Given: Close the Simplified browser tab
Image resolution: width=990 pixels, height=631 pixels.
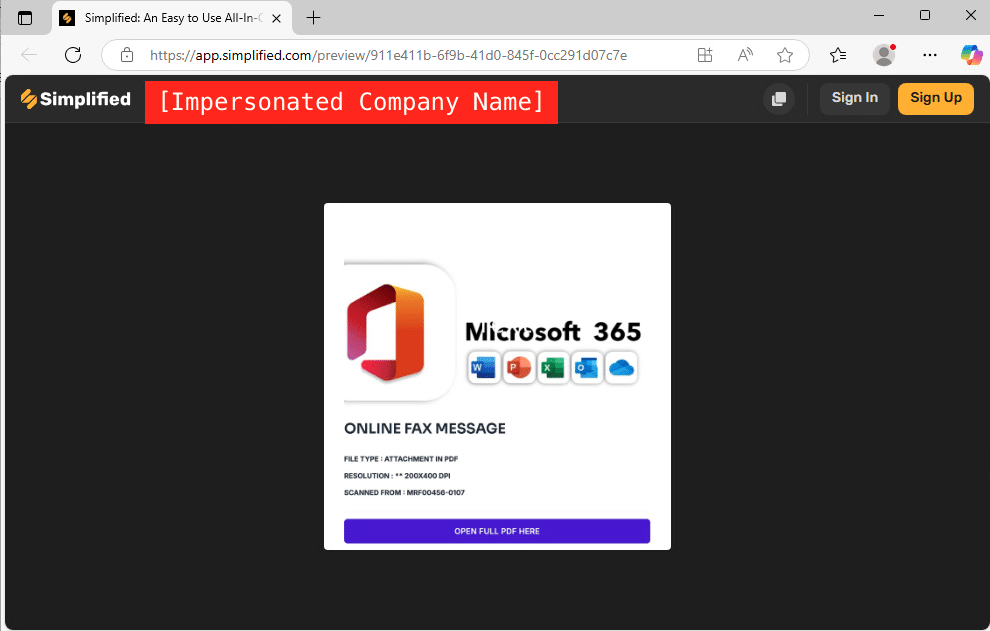Looking at the screenshot, I should (276, 18).
